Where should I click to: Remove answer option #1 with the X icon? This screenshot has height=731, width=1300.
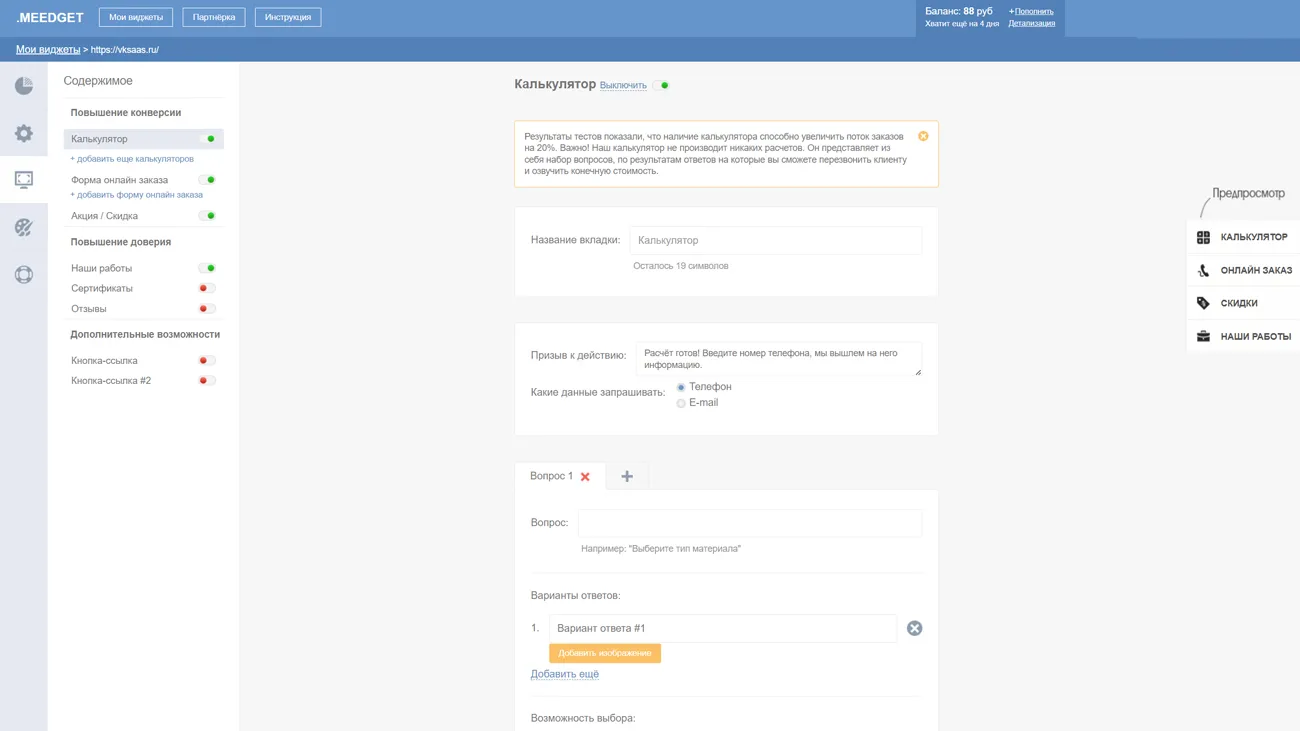[914, 628]
